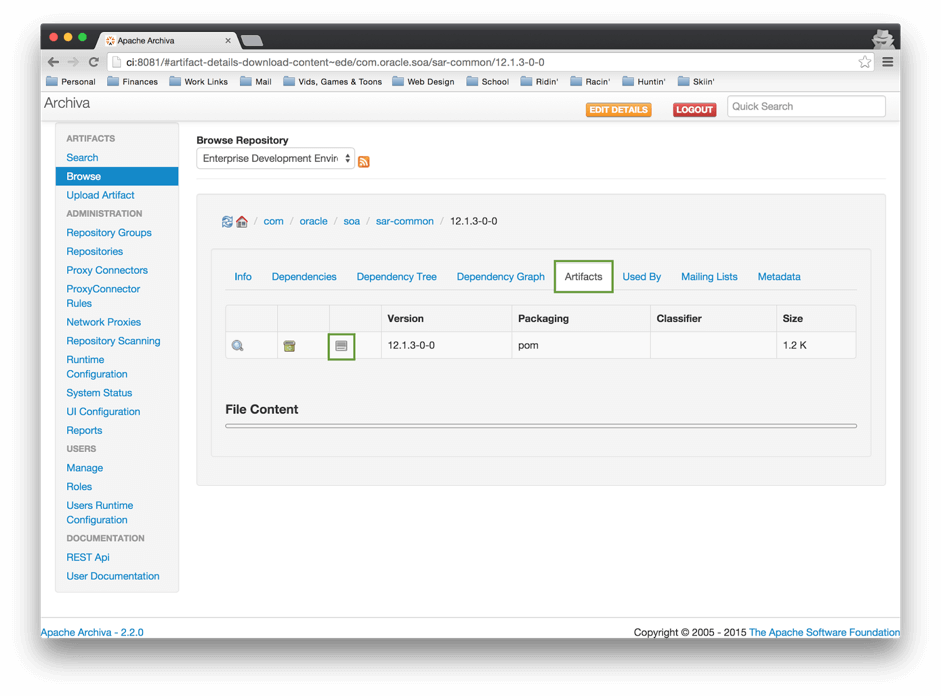Switch to Dependencies tab
This screenshot has height=696, width=941.
[304, 277]
